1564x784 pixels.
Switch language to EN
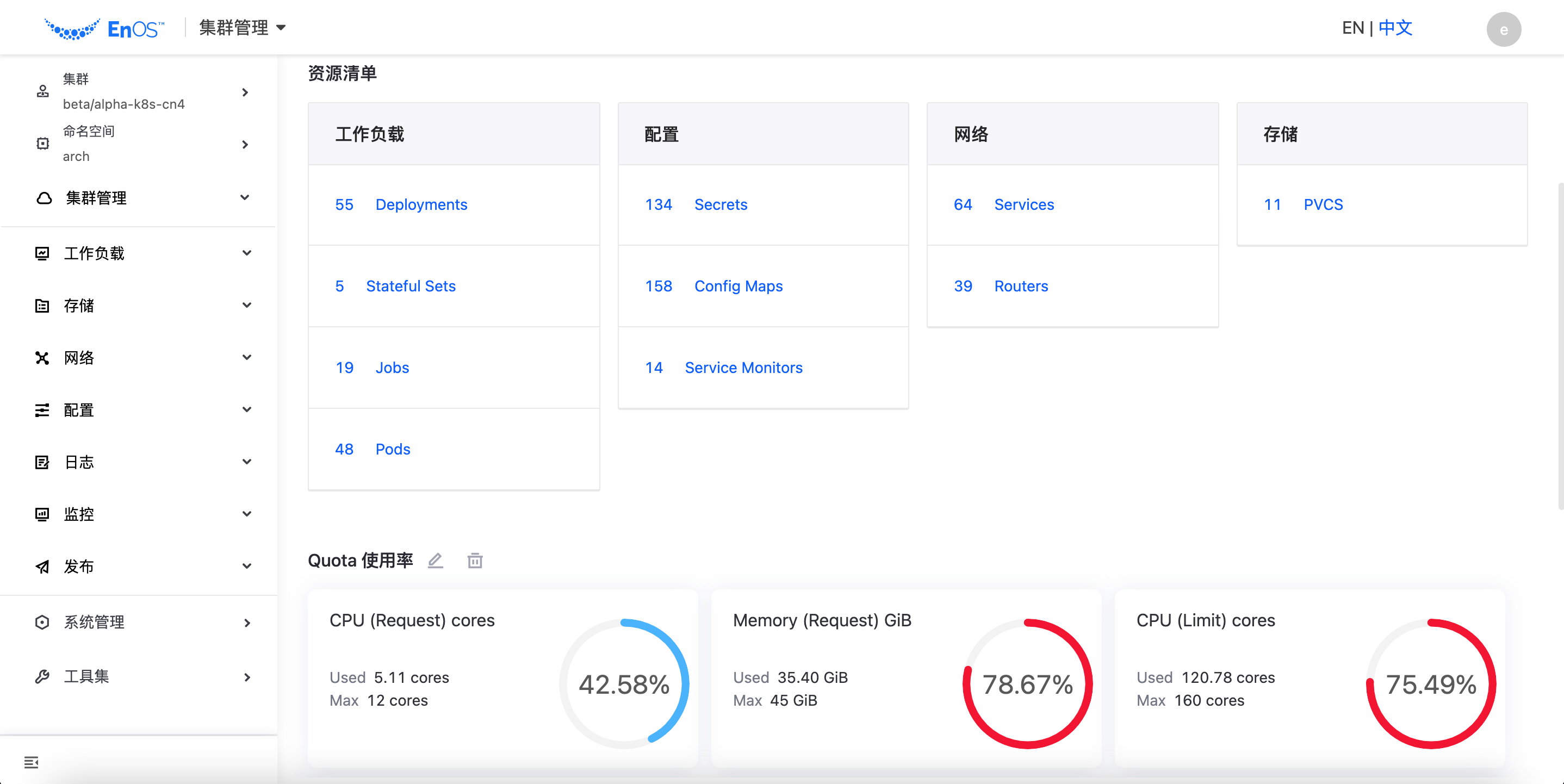point(1352,28)
